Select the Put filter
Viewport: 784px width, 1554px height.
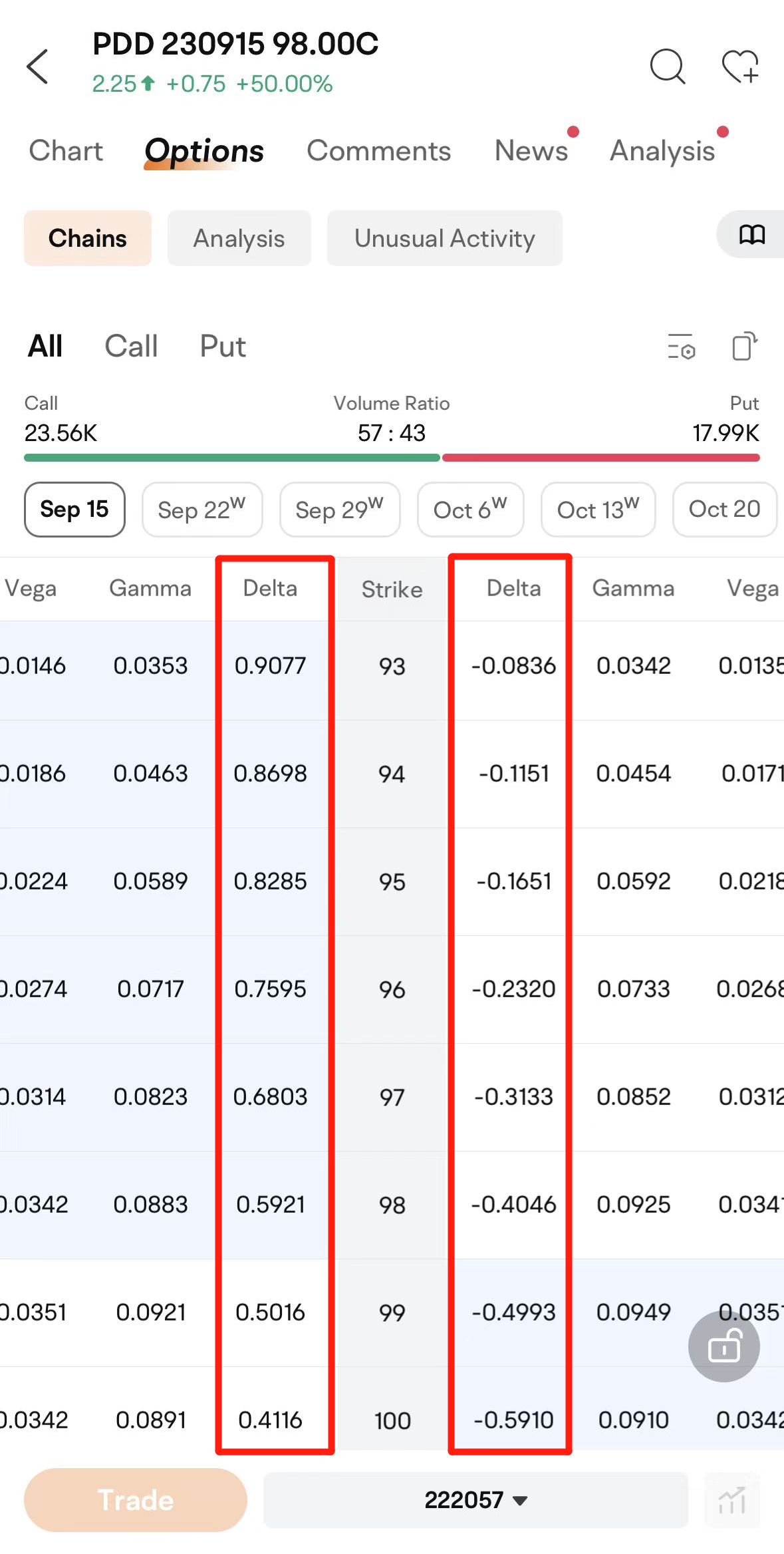click(x=223, y=347)
